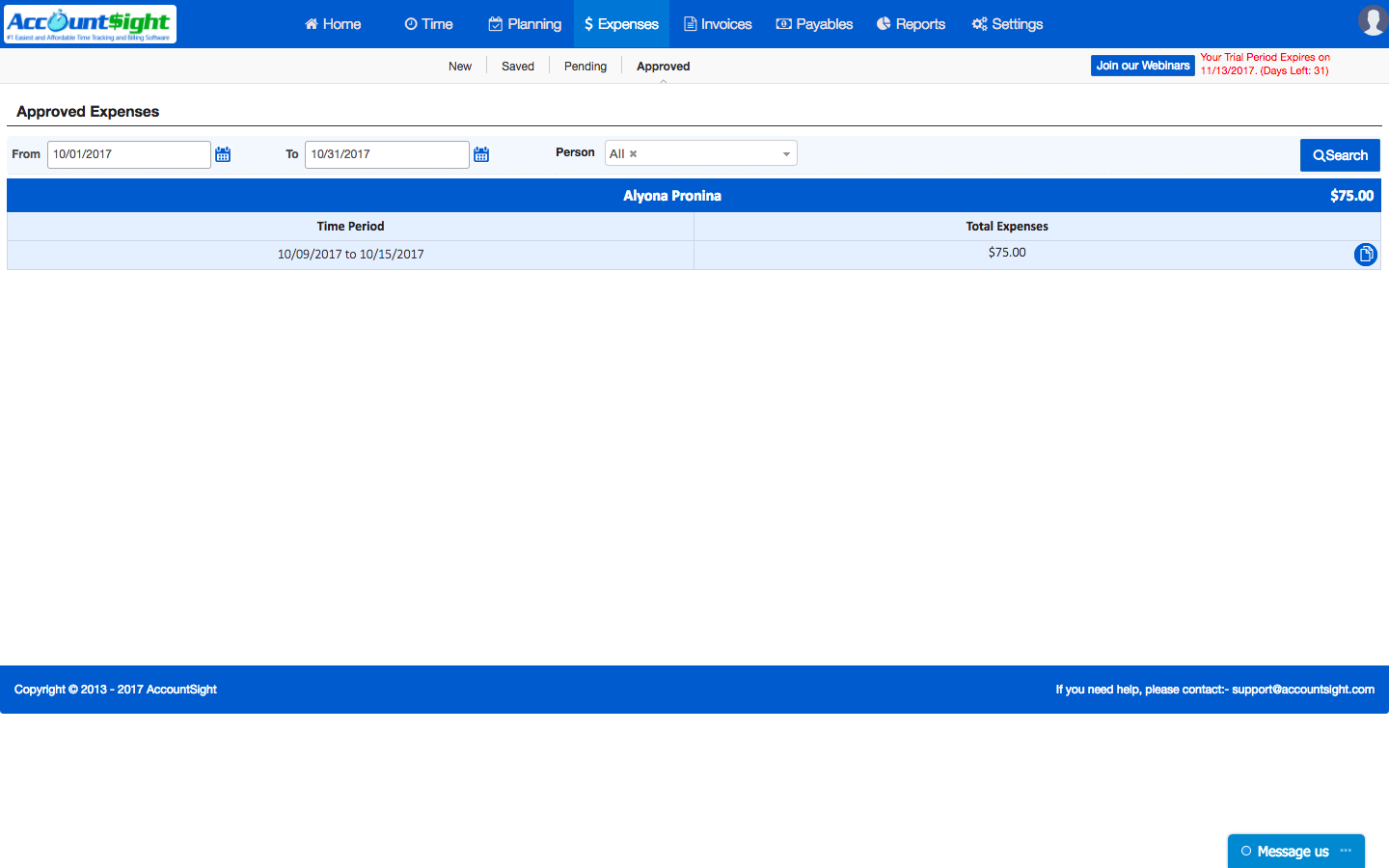The width and height of the screenshot is (1389, 868).
Task: Open the Home navigation dropdown
Action: [332, 24]
